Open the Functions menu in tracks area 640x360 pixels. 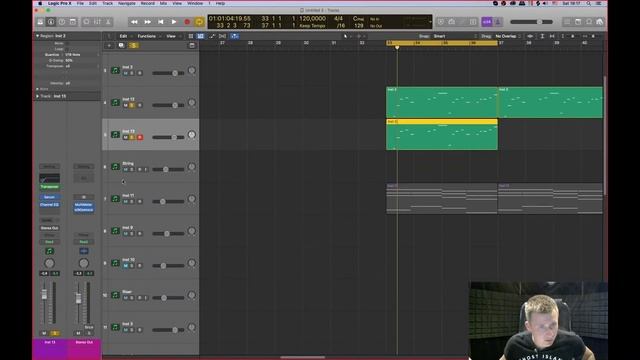point(147,36)
